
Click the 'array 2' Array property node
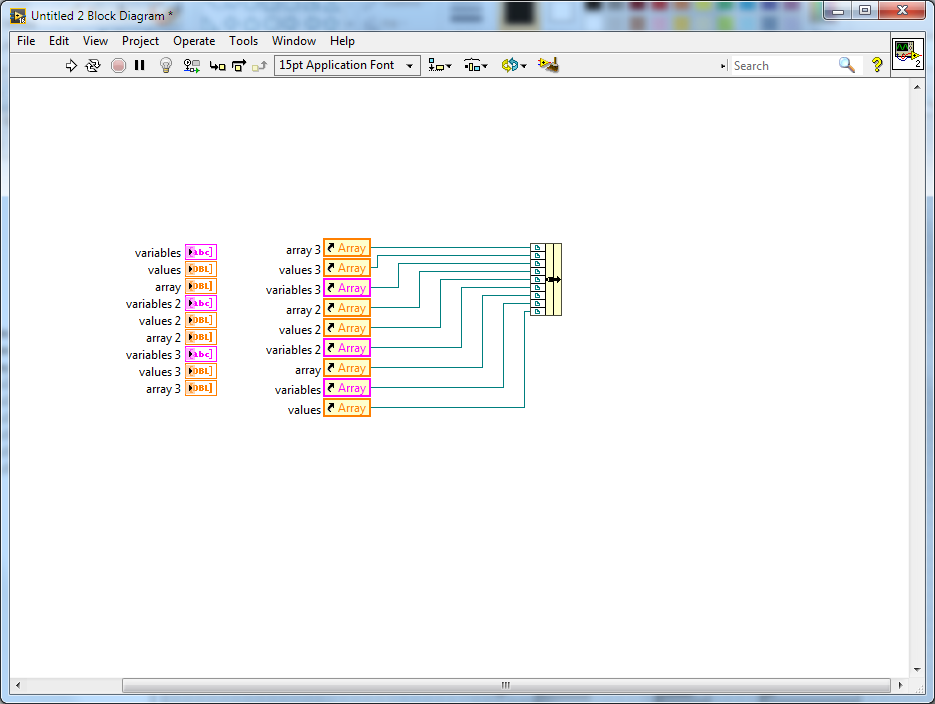[x=347, y=308]
